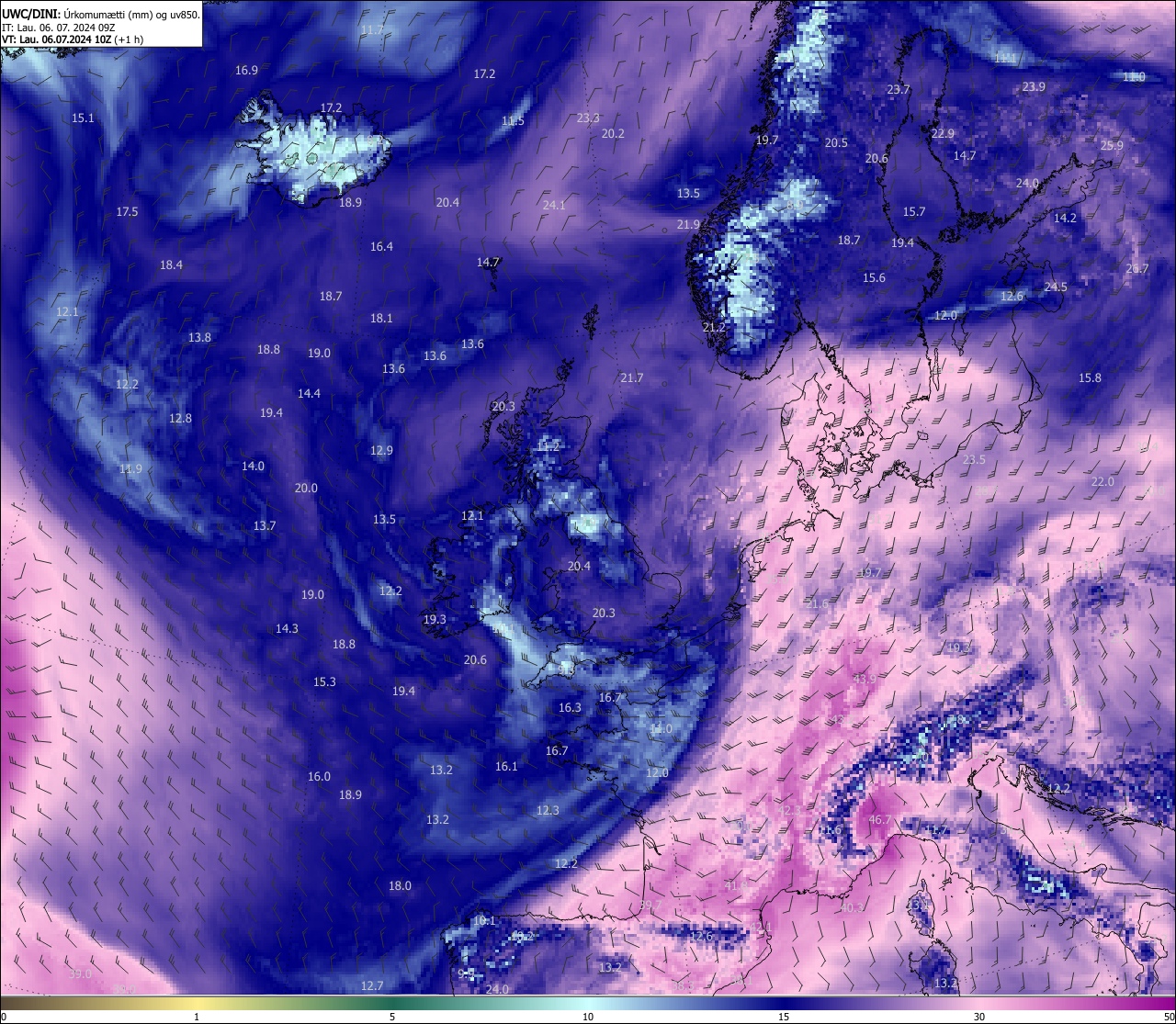Click the 23.3 value on the map
This screenshot has width=1176, height=1024.
click(588, 118)
